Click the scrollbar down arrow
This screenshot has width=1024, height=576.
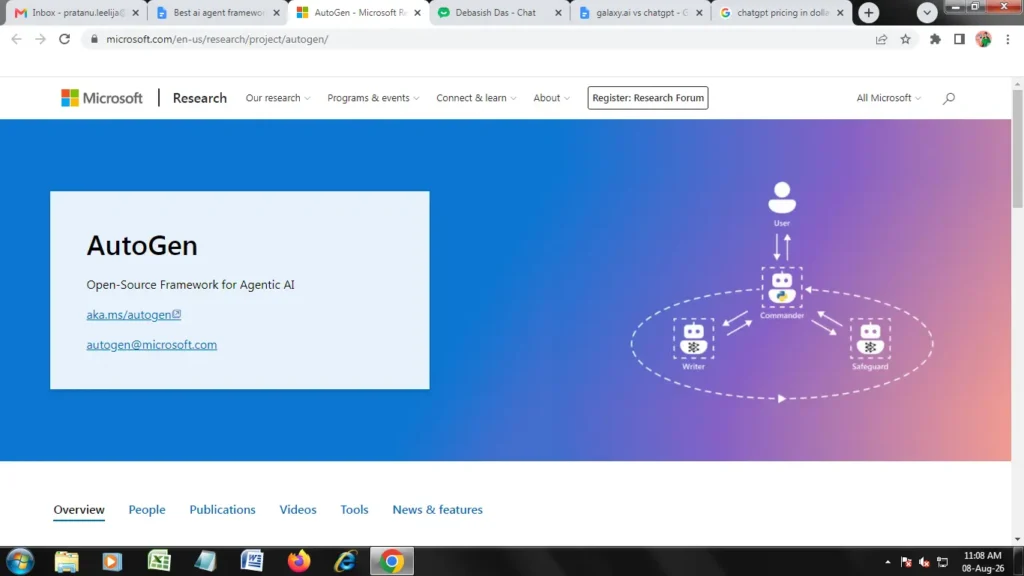coord(1017,539)
